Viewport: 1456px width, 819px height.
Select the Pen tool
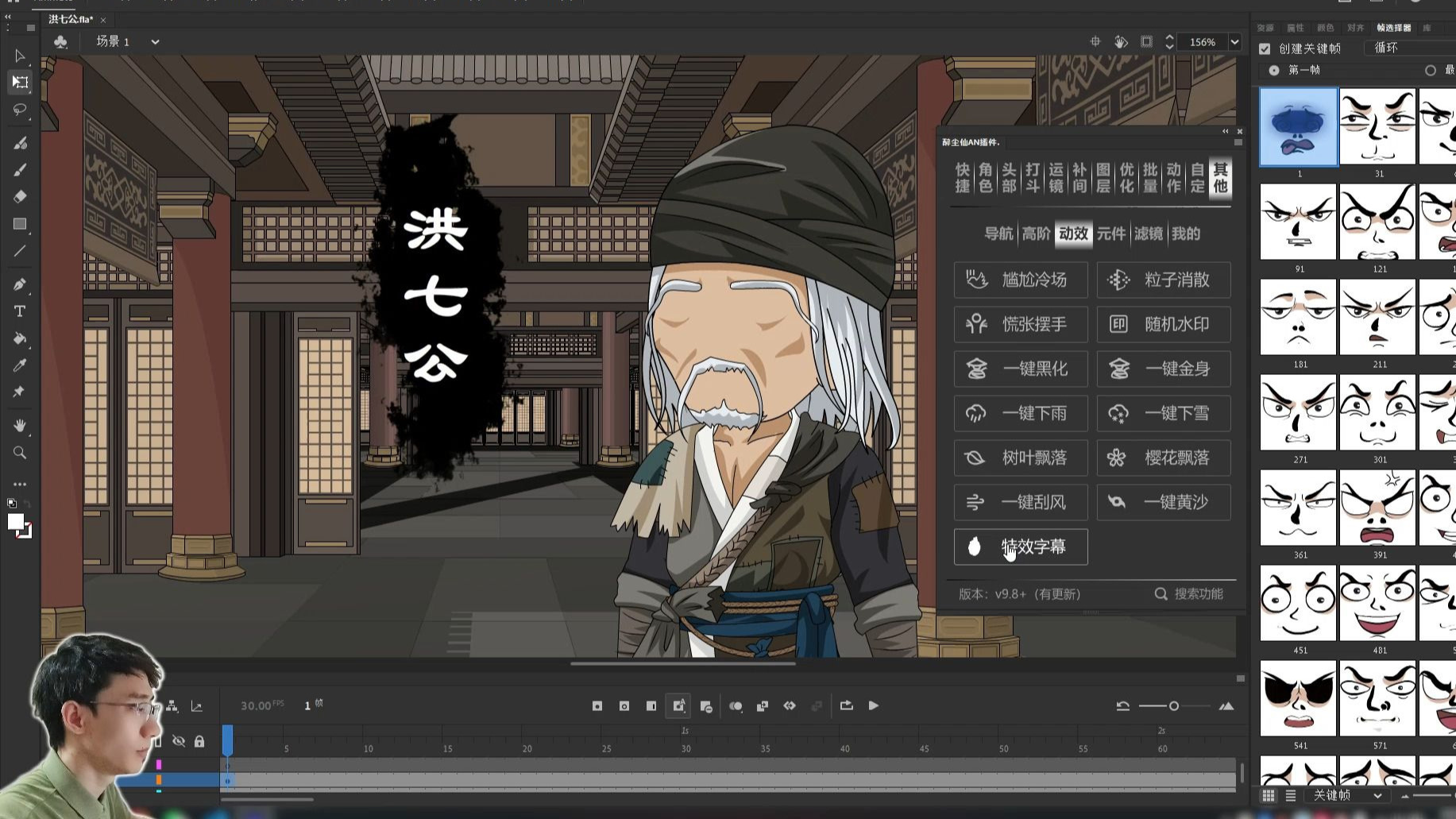point(20,284)
